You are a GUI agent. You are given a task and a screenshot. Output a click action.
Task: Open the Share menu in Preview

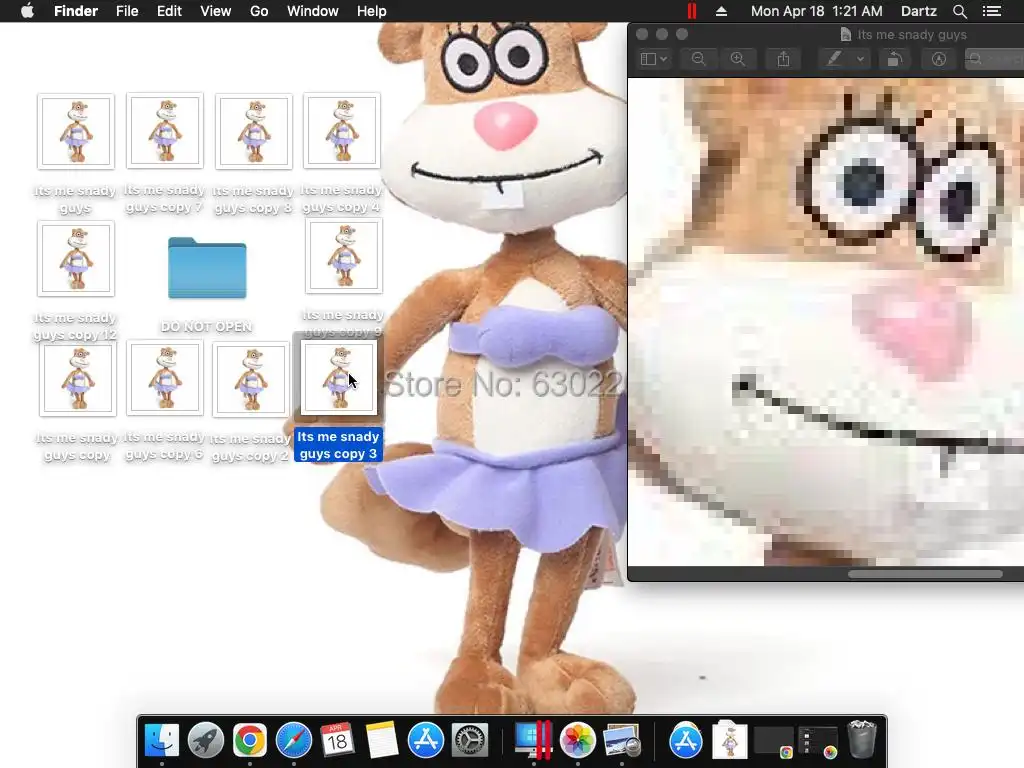coord(783,59)
